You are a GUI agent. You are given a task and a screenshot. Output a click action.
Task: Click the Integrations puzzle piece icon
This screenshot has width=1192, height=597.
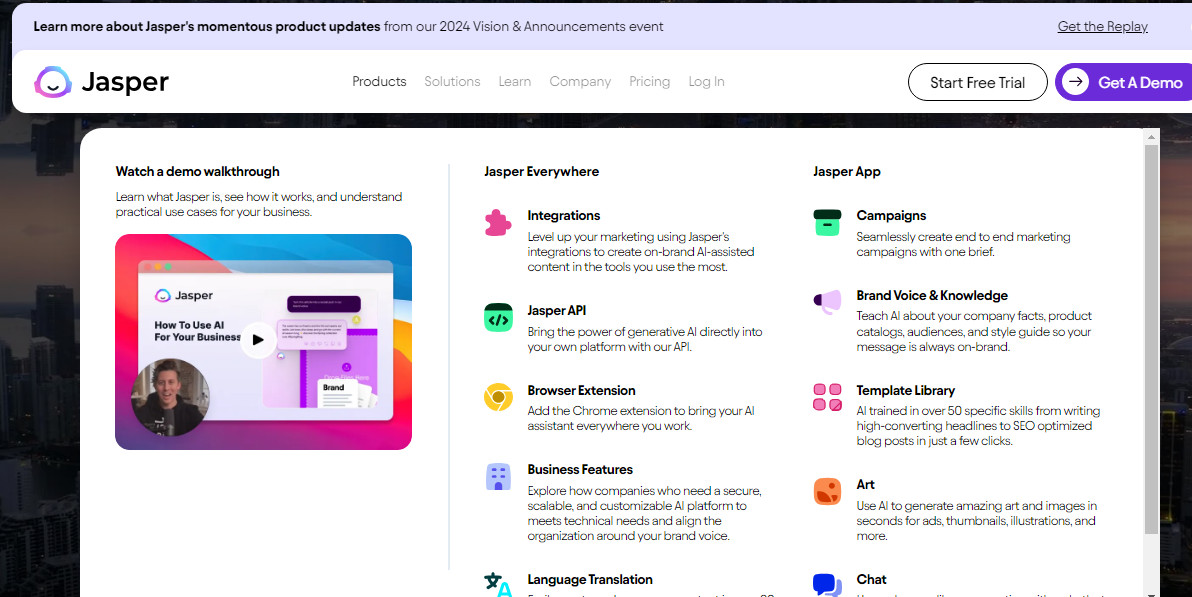coord(498,222)
